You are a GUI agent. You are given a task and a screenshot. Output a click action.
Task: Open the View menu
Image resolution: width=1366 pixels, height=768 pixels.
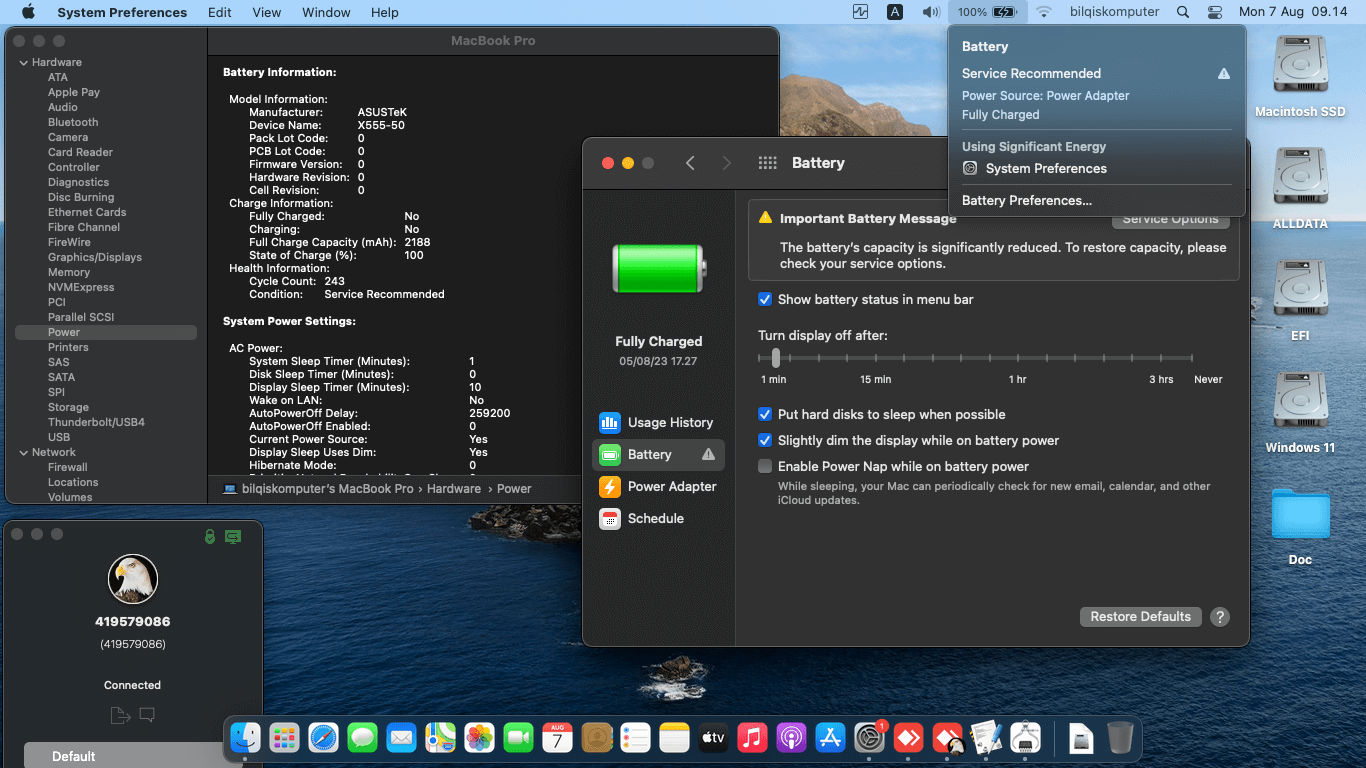(266, 12)
